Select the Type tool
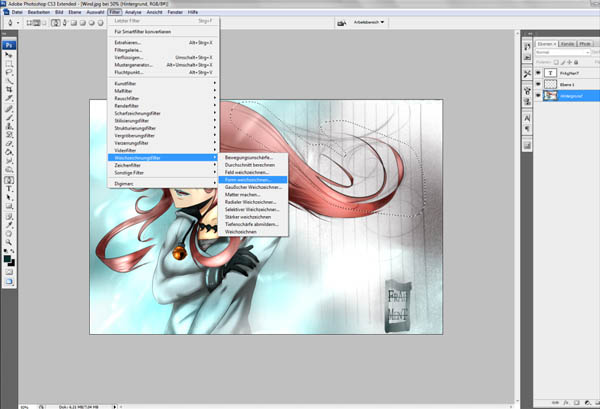Screen dimensions: 600x409 9,189
